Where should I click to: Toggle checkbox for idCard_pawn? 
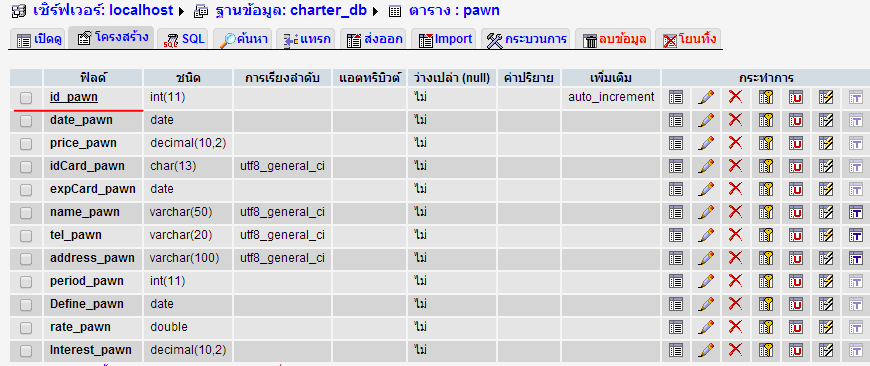coord(26,167)
